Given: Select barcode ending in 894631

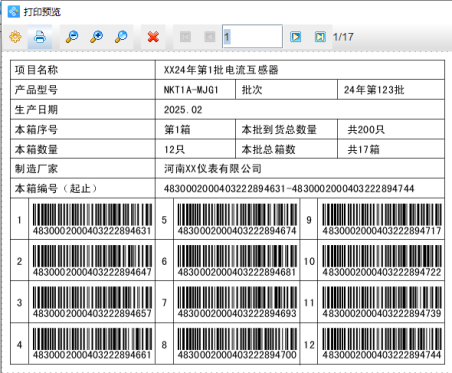Looking at the screenshot, I should click(x=92, y=219).
